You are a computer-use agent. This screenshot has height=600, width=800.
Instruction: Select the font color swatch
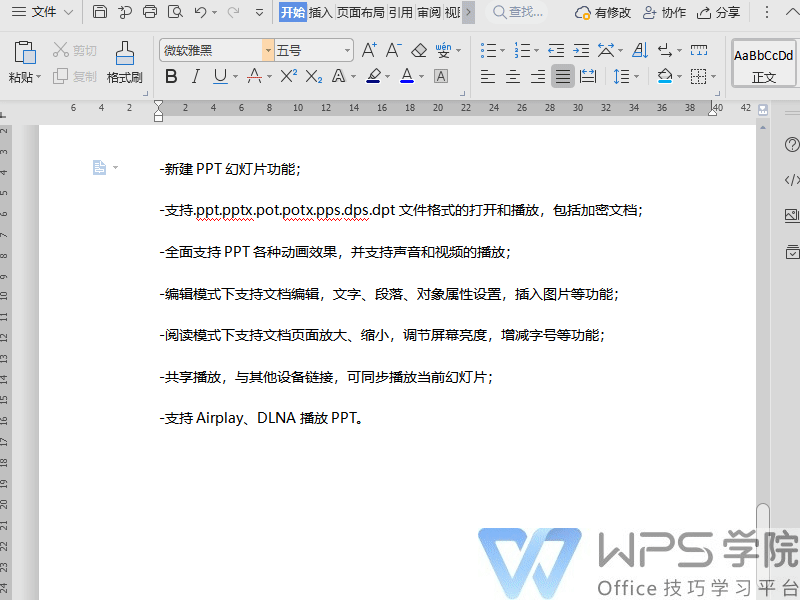tap(407, 76)
